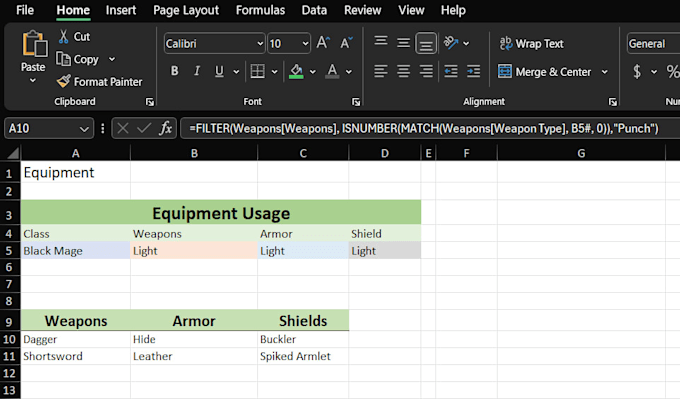Toggle Center horizontal alignment
680x399 pixels.
pyautogui.click(x=403, y=71)
